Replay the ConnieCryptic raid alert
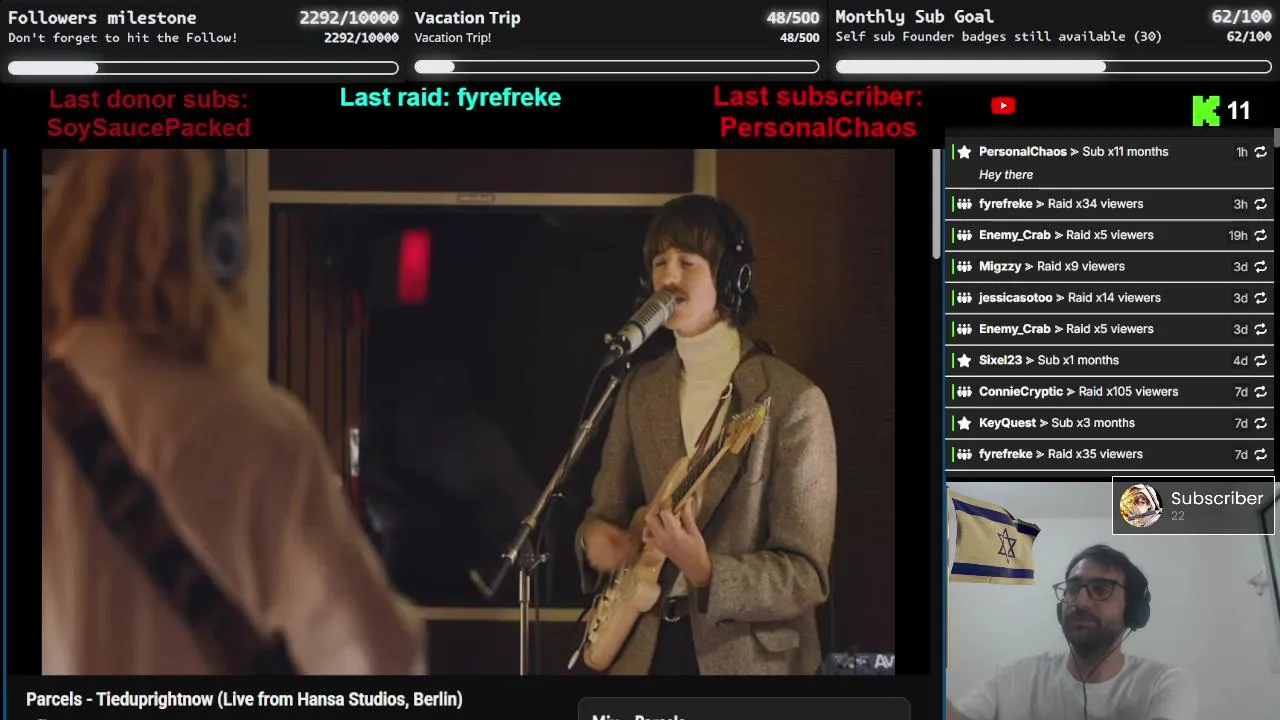The height and width of the screenshot is (720, 1280). pos(1260,392)
